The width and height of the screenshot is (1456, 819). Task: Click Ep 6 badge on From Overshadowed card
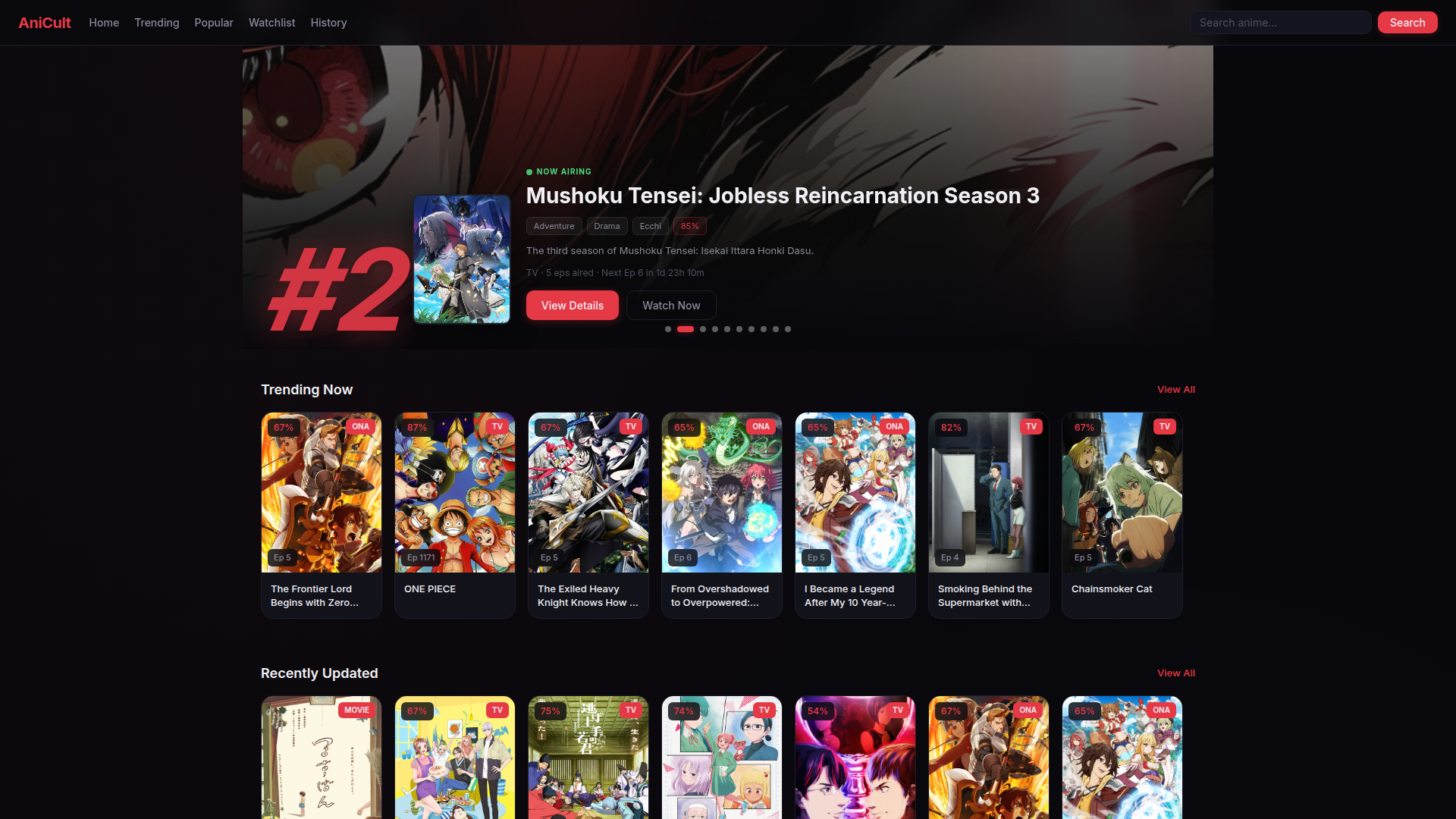pos(682,557)
